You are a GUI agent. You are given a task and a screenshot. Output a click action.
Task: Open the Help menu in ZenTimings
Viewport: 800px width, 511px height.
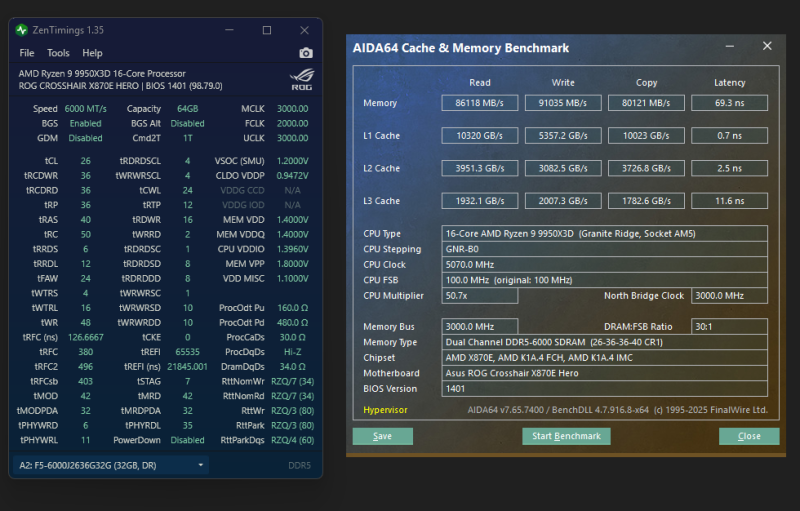click(x=92, y=53)
